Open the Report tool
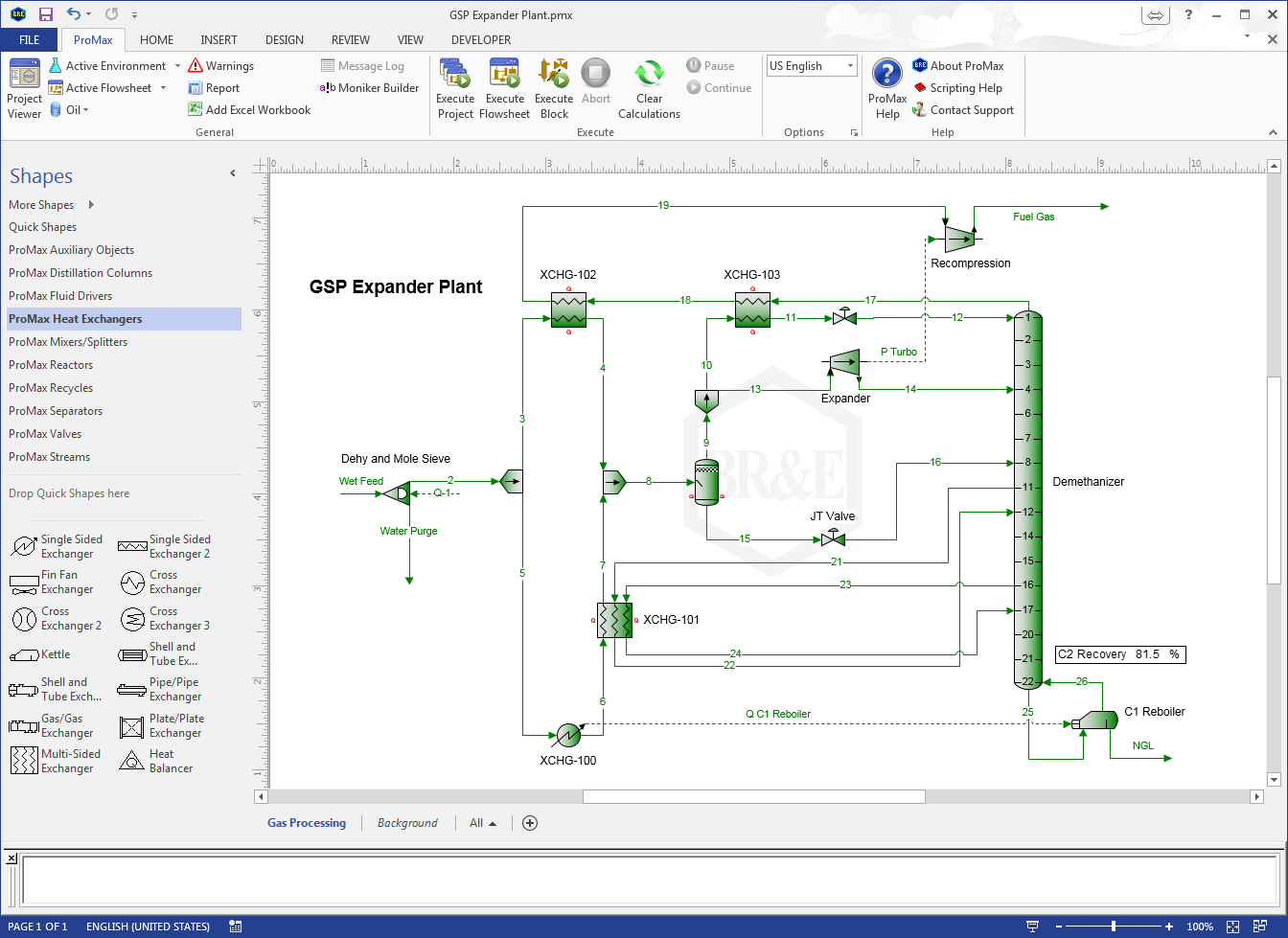 pyautogui.click(x=214, y=88)
